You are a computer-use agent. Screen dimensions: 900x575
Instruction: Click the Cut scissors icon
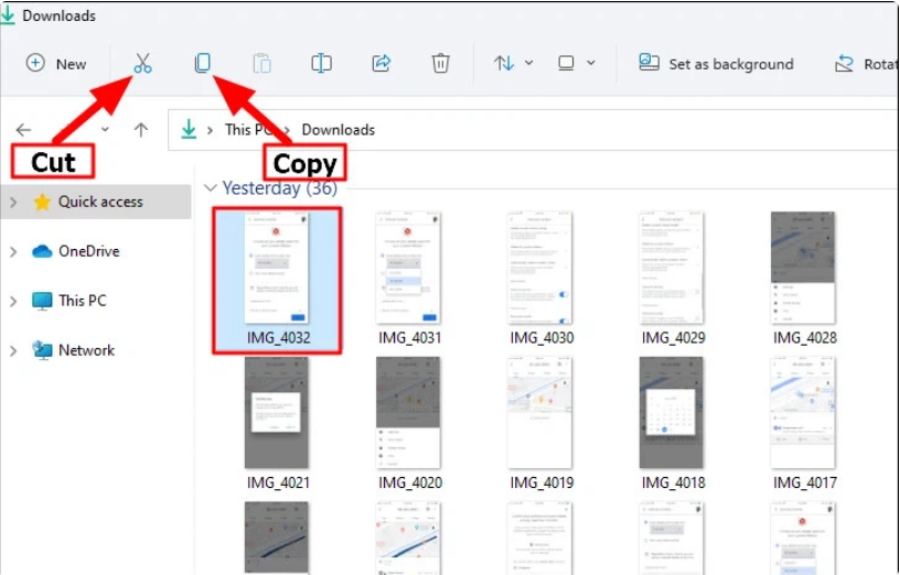[142, 63]
